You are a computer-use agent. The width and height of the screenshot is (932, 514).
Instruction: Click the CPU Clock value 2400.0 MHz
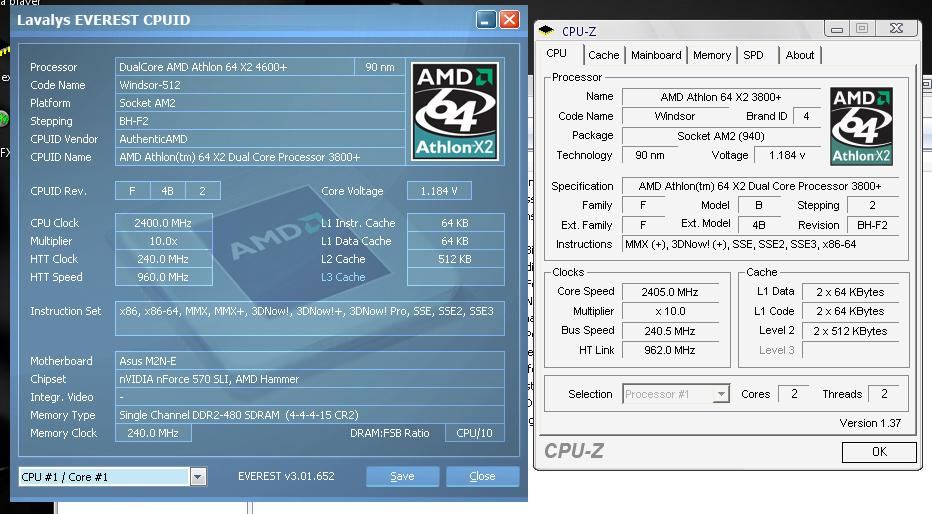click(x=163, y=223)
